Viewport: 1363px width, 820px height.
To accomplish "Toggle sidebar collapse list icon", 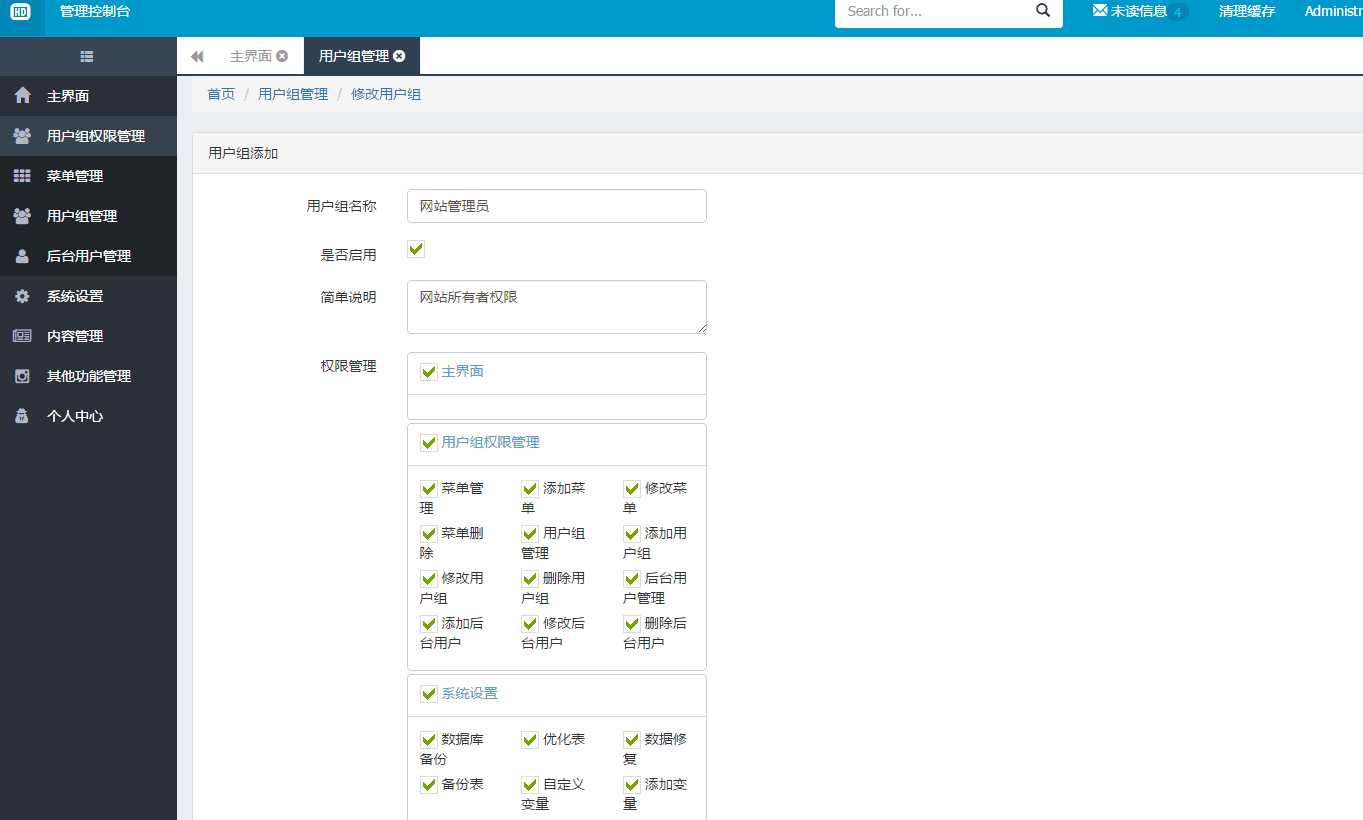I will pos(87,57).
